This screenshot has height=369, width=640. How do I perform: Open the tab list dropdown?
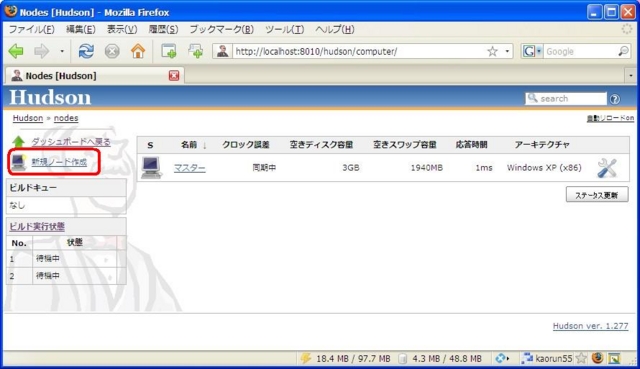click(x=631, y=76)
